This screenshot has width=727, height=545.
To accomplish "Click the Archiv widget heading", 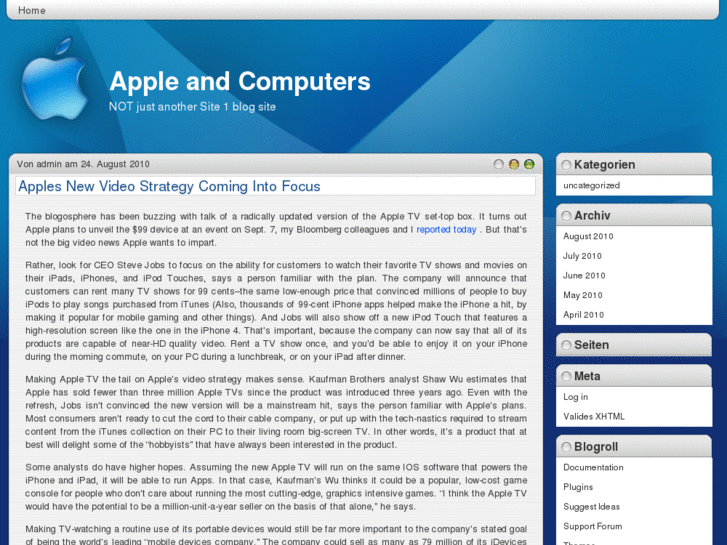I will pos(592,216).
